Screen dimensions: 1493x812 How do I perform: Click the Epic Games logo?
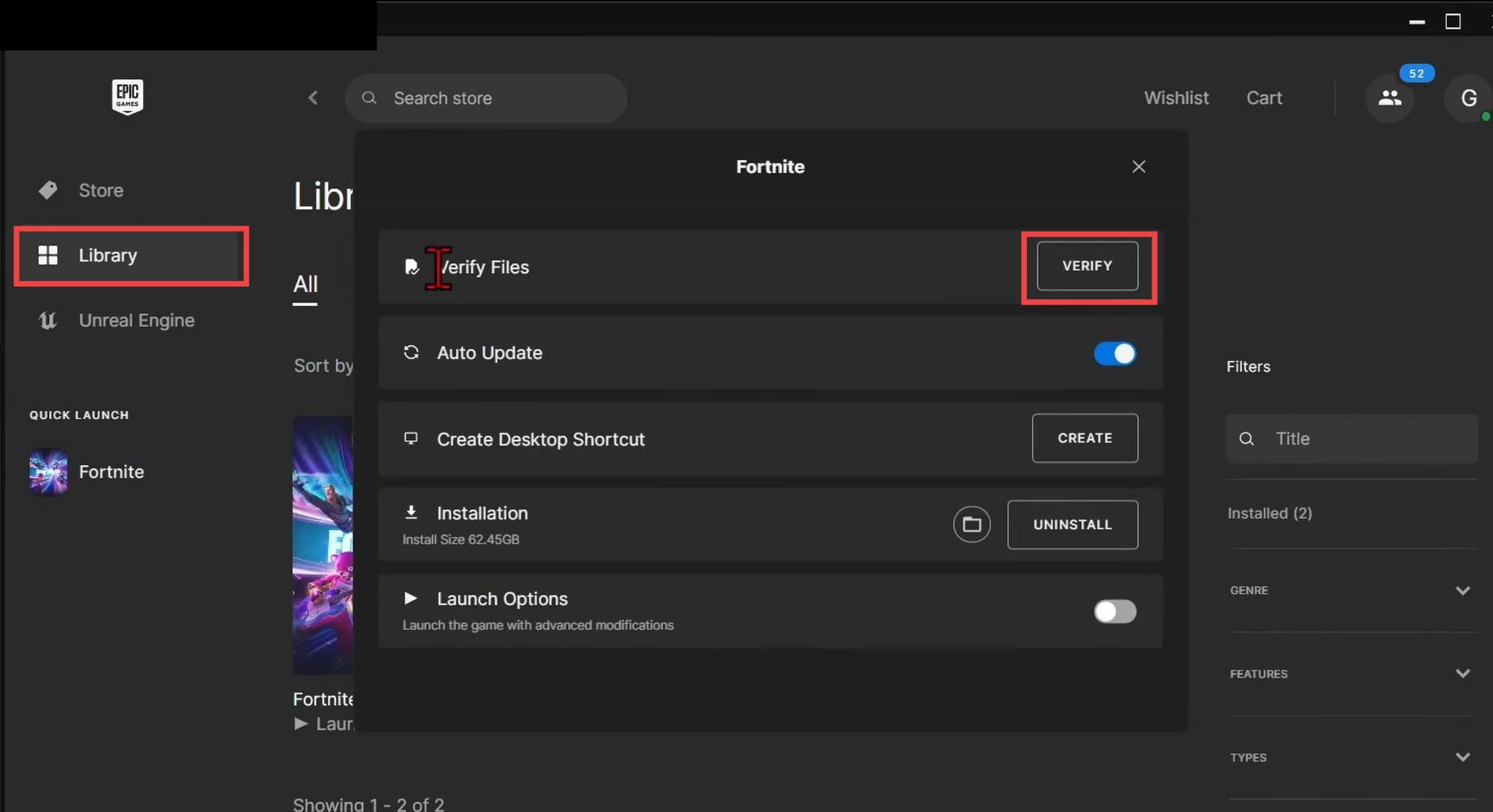(127, 97)
